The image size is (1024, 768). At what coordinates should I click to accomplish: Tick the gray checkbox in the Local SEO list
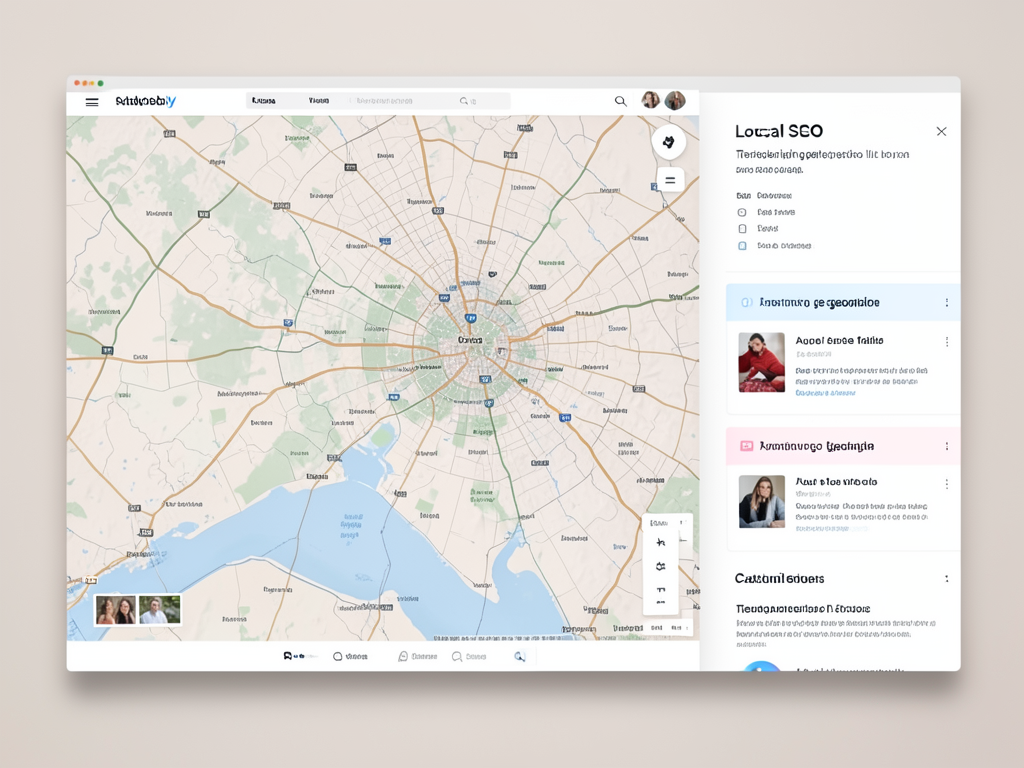[x=742, y=229]
